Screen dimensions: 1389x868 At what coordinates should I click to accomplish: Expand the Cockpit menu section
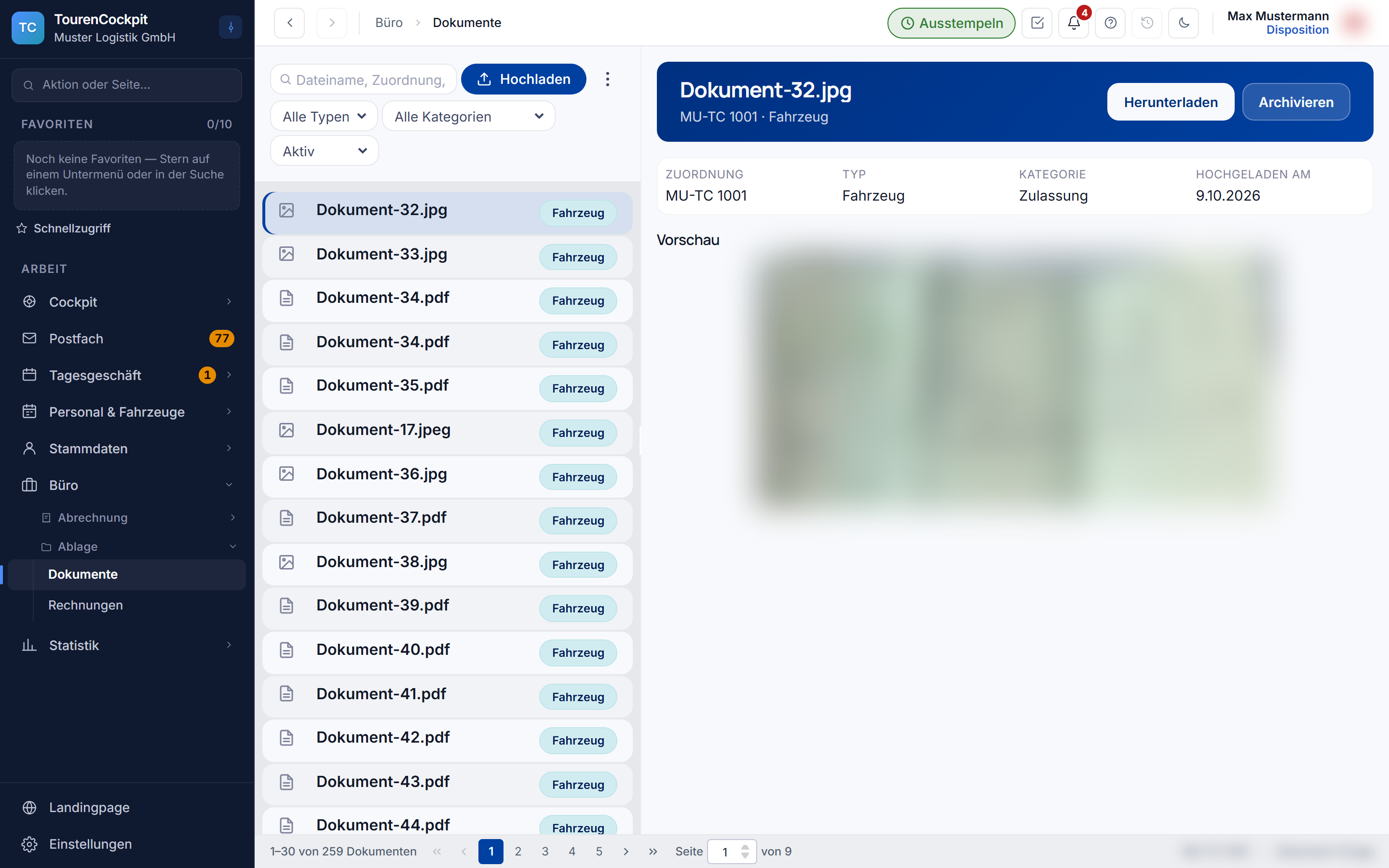[x=127, y=302]
